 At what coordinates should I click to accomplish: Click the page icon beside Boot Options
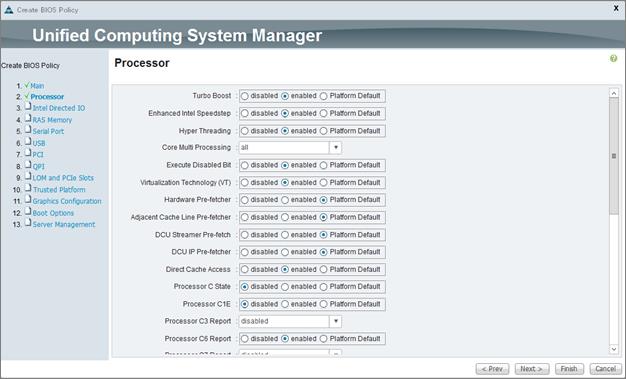click(x=28, y=211)
